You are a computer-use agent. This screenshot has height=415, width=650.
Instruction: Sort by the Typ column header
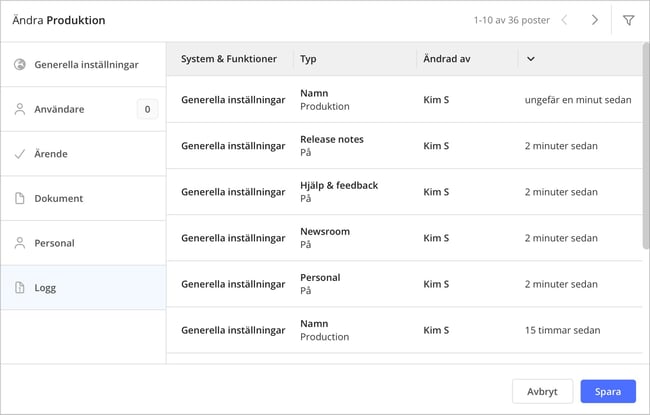308,59
